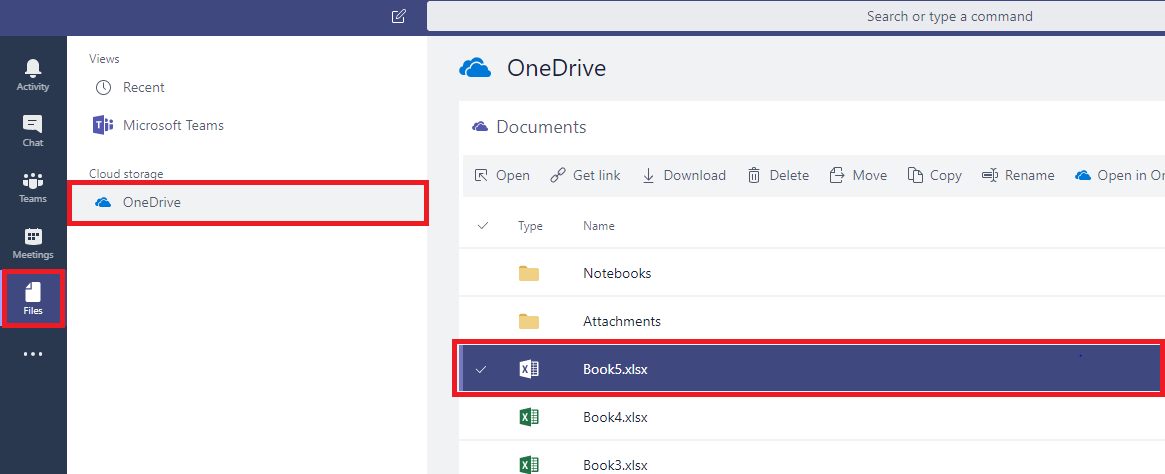Screen dimensions: 1165x474
Task: Click the Excel icon for Book5.xlsx
Action: (529, 369)
